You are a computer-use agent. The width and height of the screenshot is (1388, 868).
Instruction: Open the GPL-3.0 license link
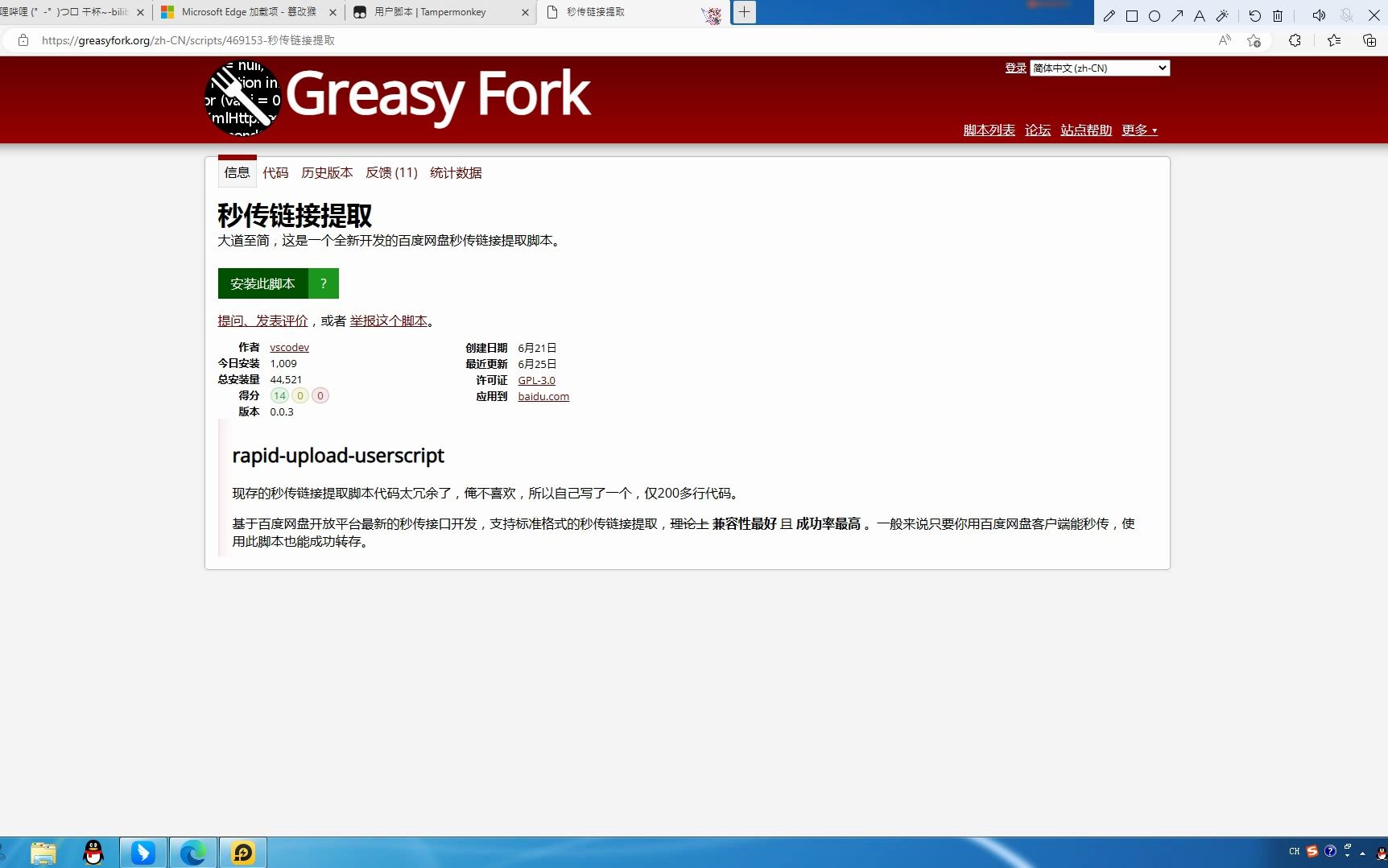(536, 380)
